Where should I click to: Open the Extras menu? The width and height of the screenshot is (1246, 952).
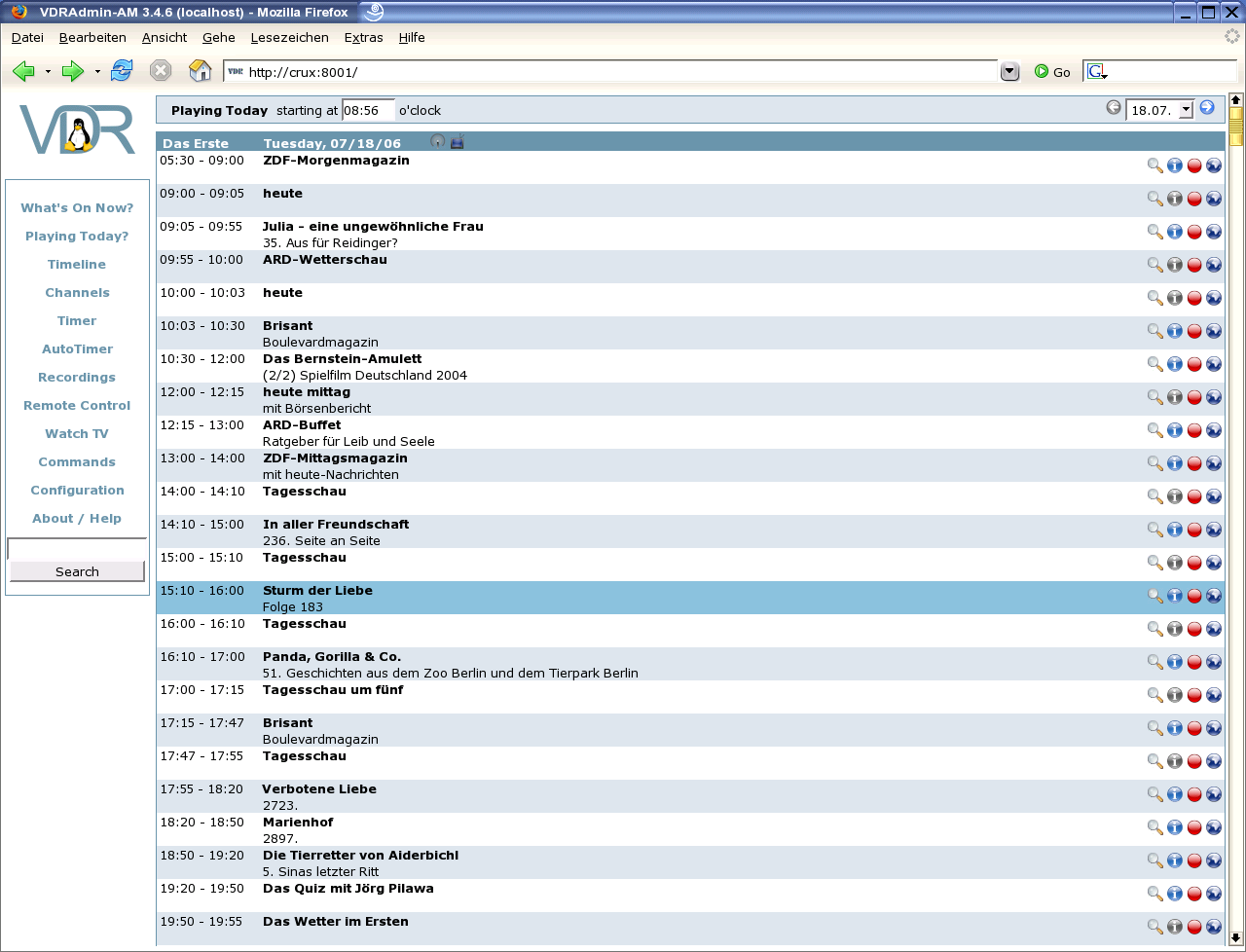[363, 38]
